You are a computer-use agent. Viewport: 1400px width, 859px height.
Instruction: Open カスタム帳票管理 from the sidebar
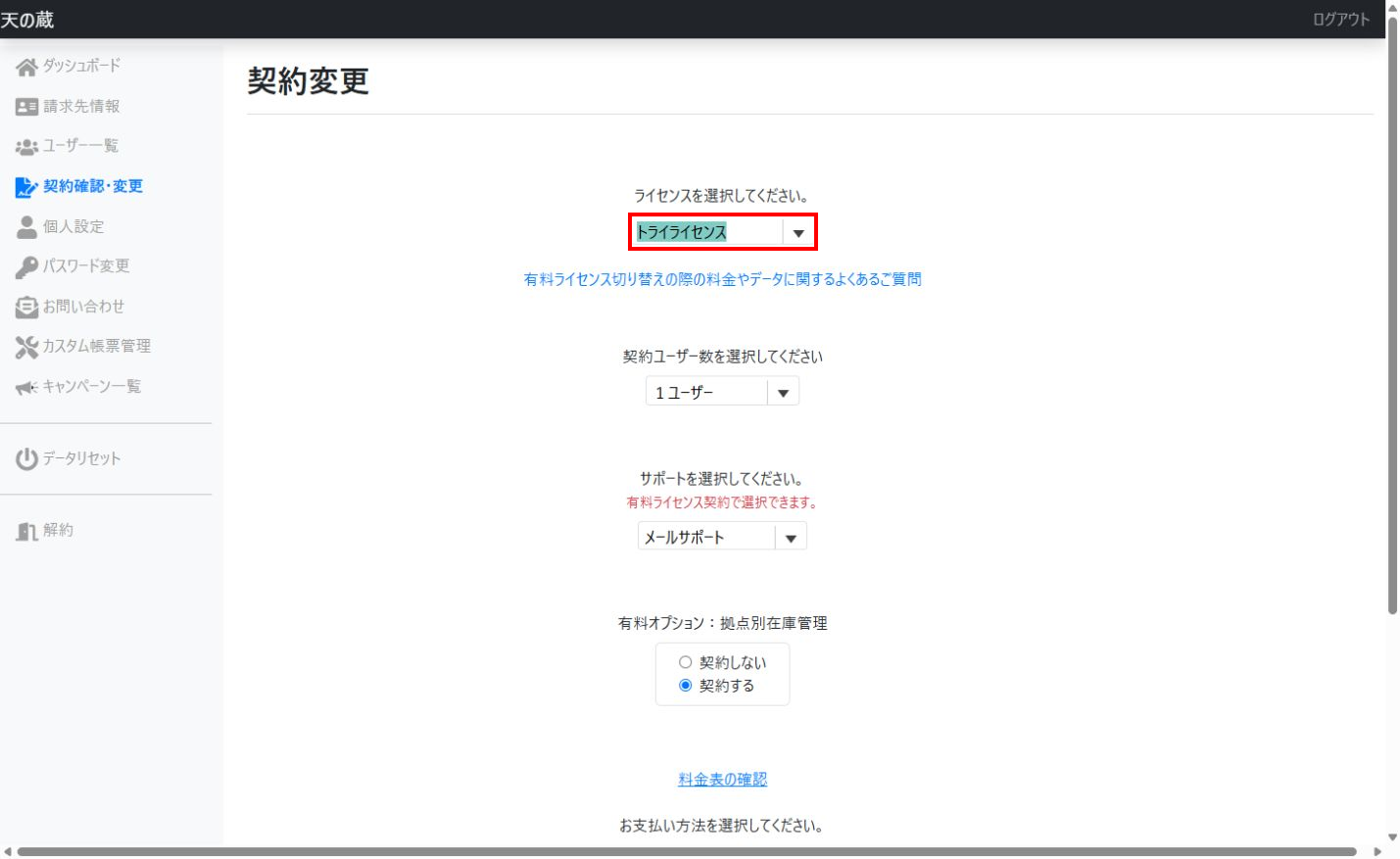tap(96, 346)
